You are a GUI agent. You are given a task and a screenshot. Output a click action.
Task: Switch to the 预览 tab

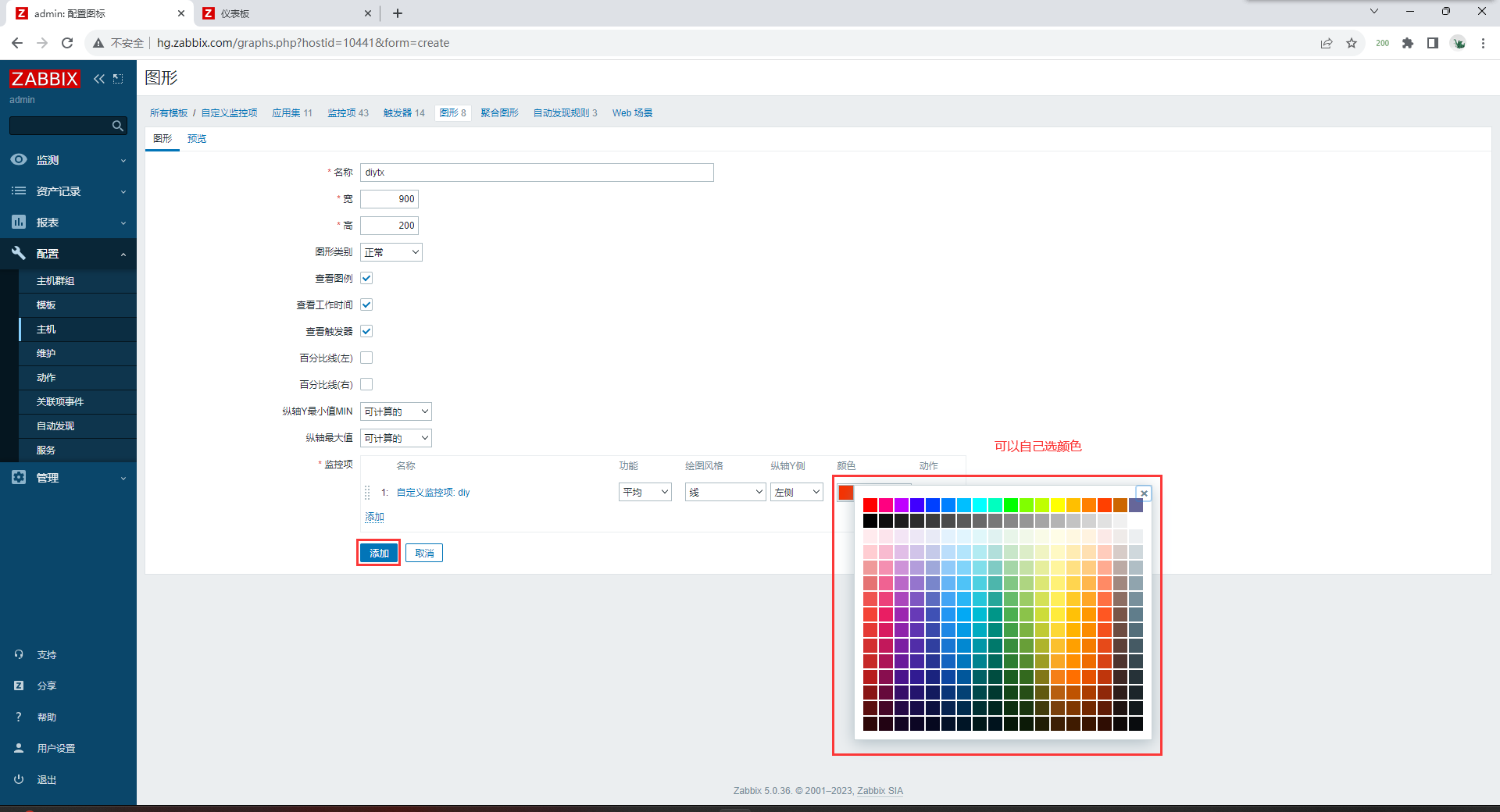click(x=197, y=138)
